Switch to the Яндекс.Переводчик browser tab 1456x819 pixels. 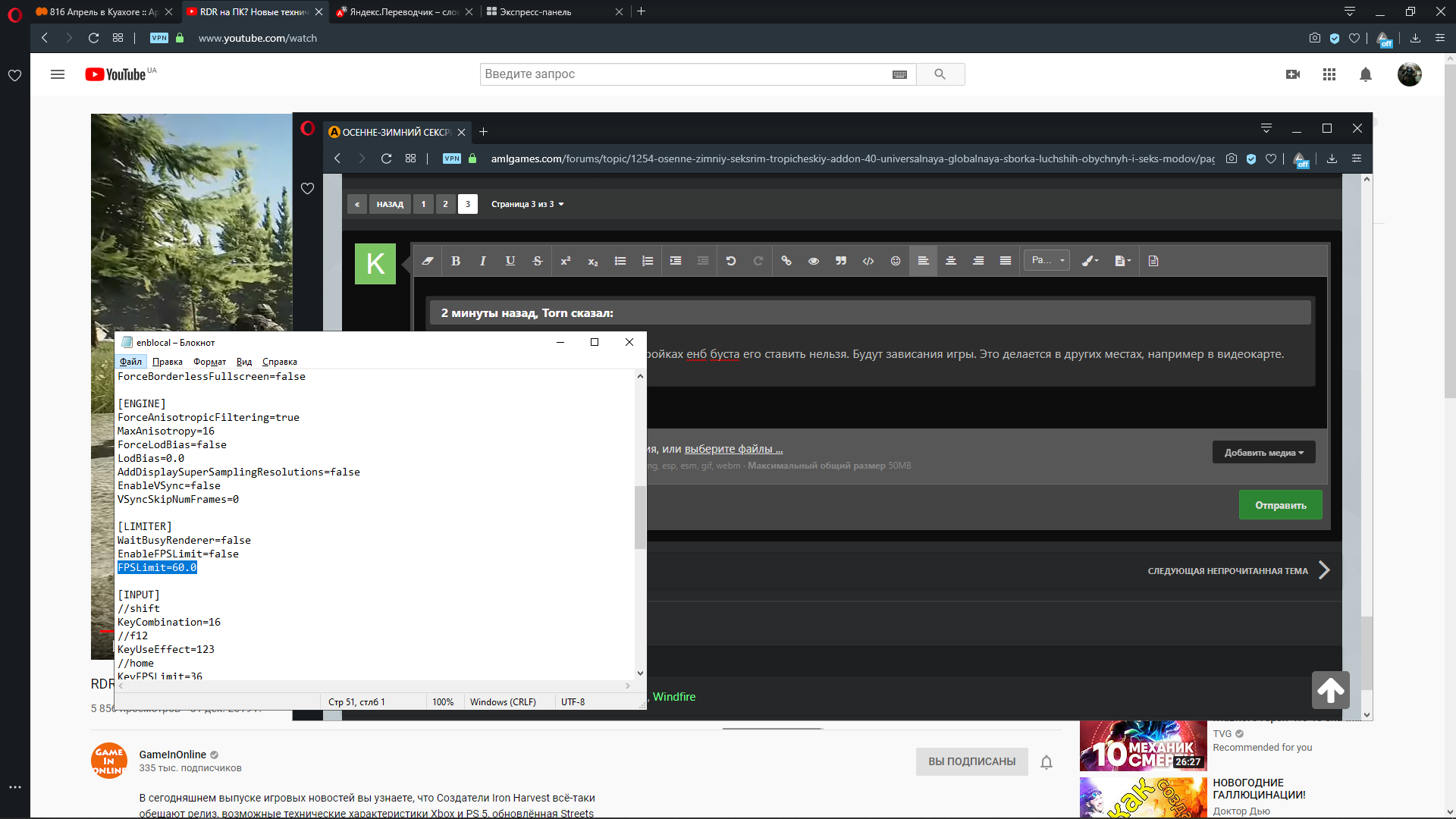click(403, 12)
